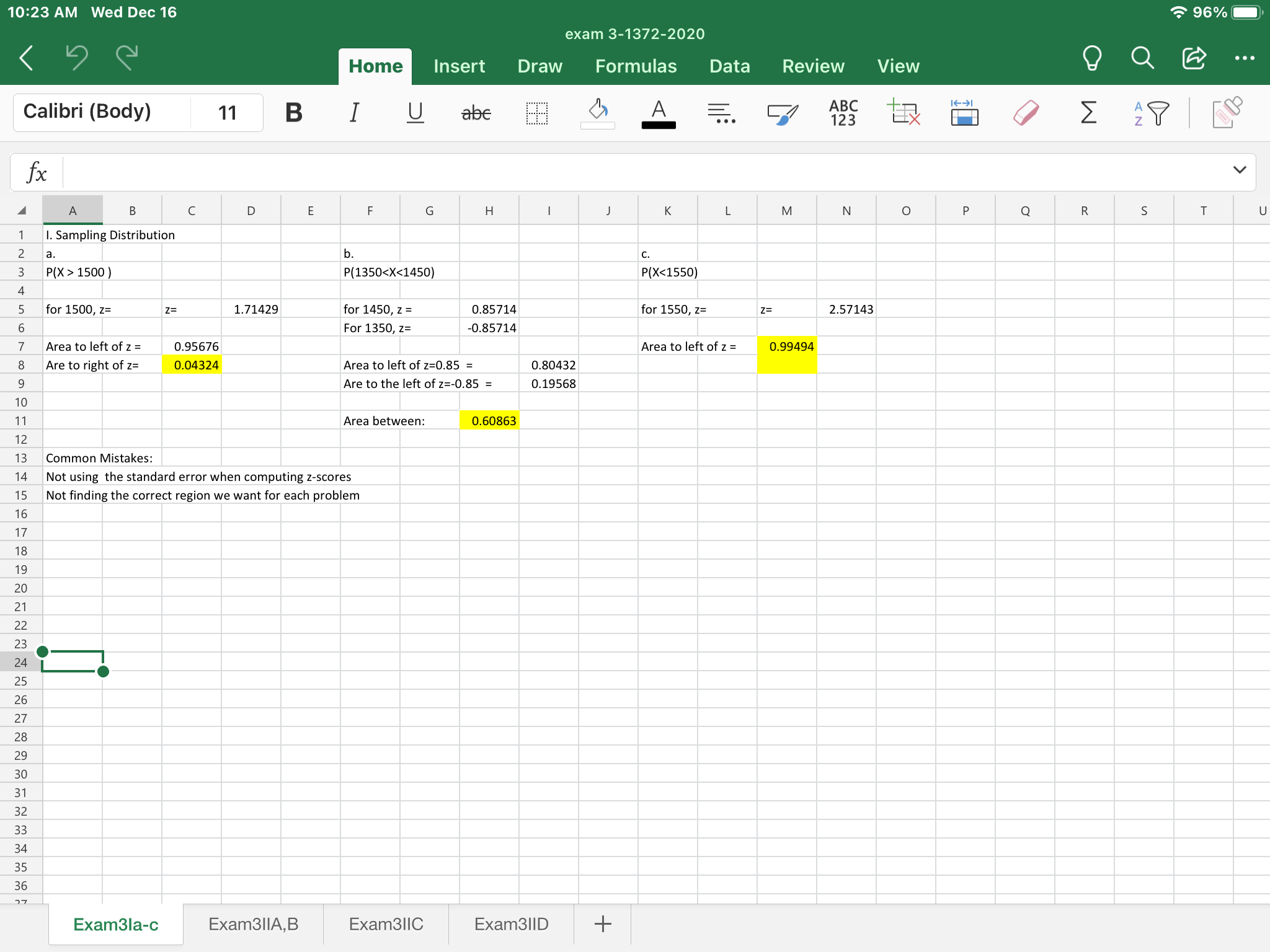Select the column M header

[786, 211]
